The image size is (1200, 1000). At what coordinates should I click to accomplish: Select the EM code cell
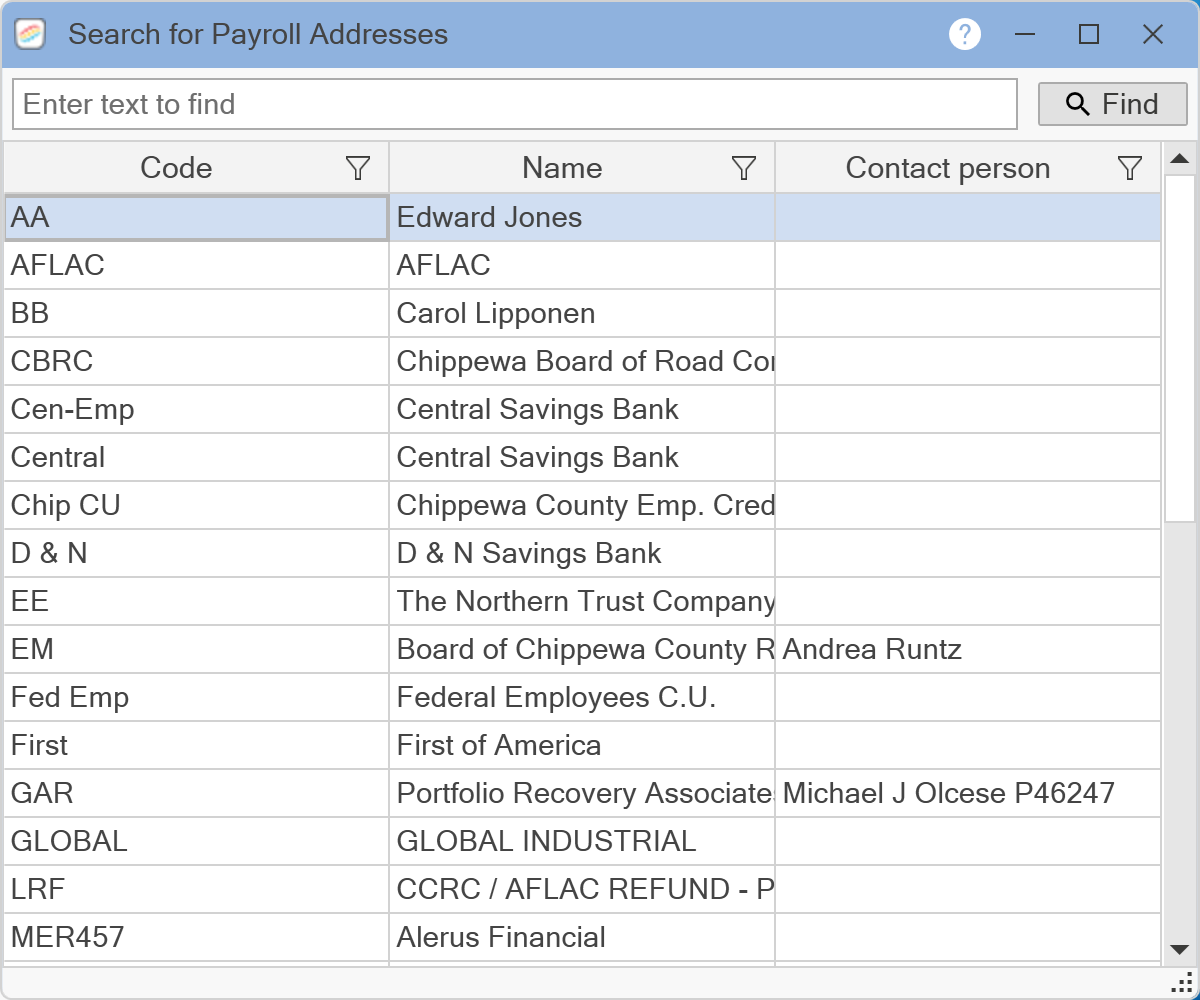click(x=196, y=650)
